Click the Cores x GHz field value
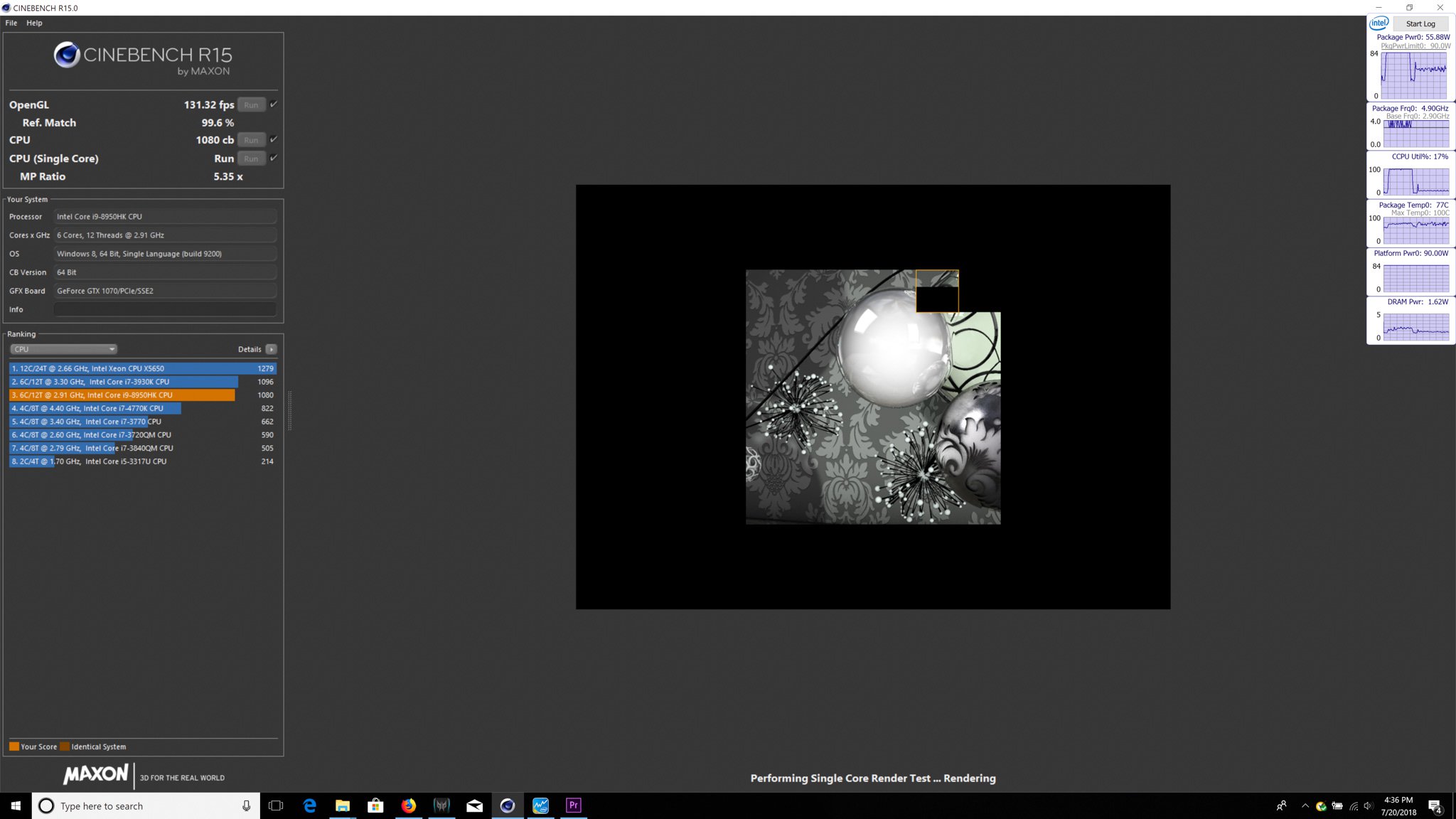1456x819 pixels. click(x=165, y=235)
